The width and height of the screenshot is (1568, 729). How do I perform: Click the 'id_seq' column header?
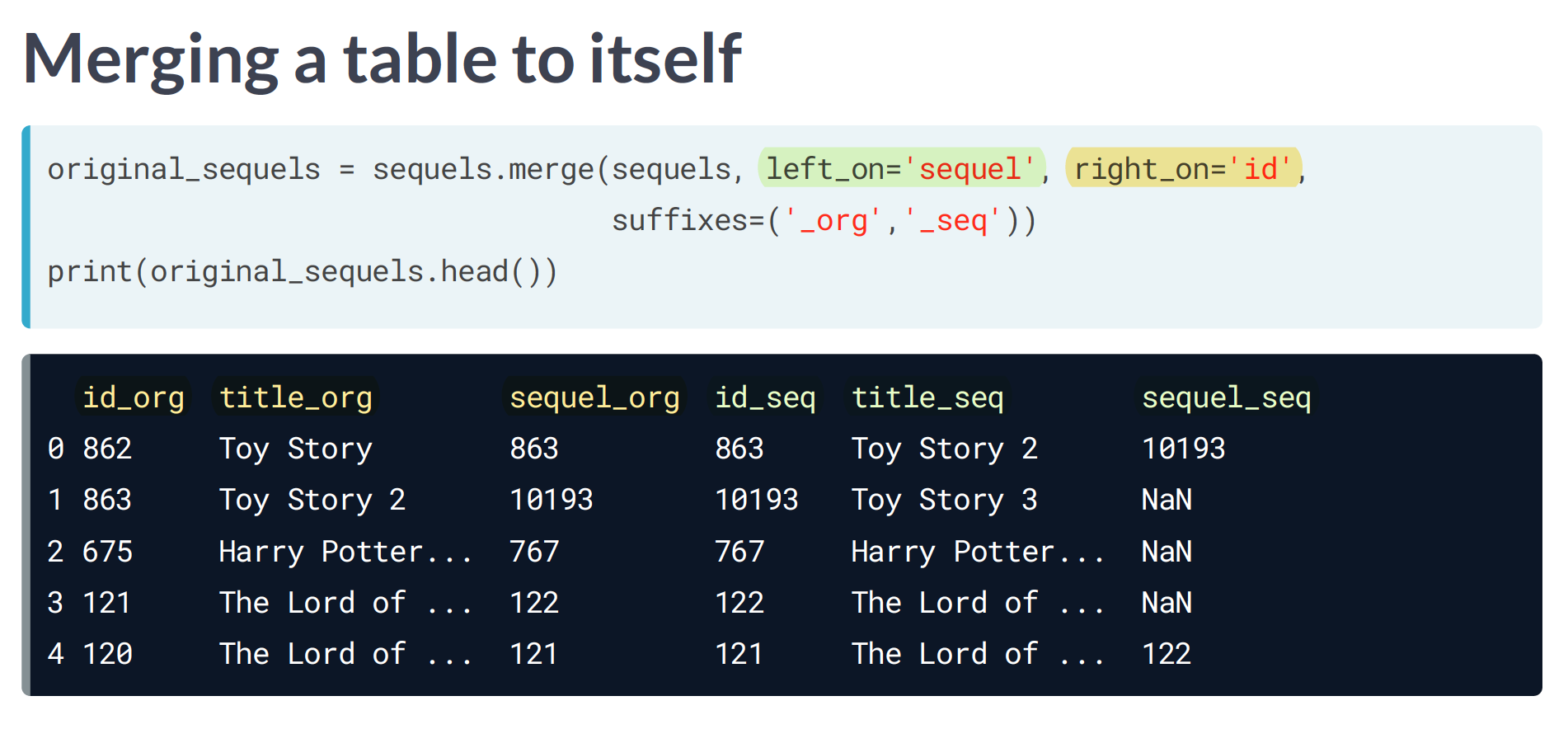pyautogui.click(x=765, y=397)
